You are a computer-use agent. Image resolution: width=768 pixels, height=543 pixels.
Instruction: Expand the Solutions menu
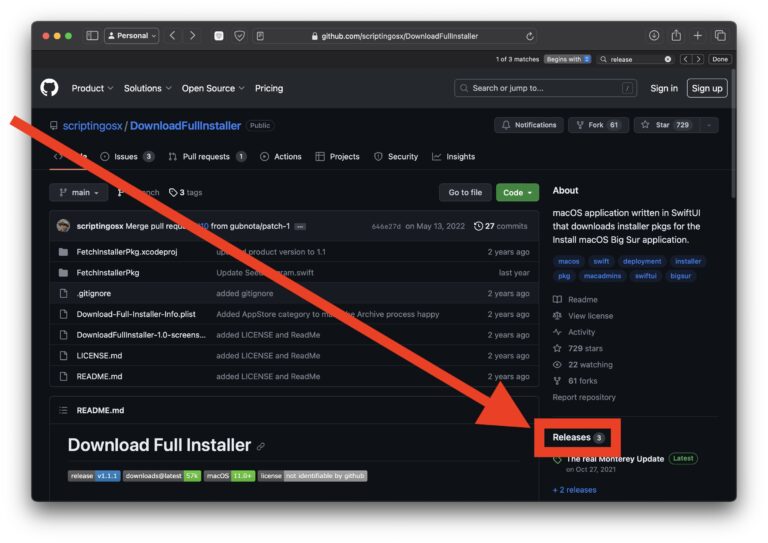[147, 89]
